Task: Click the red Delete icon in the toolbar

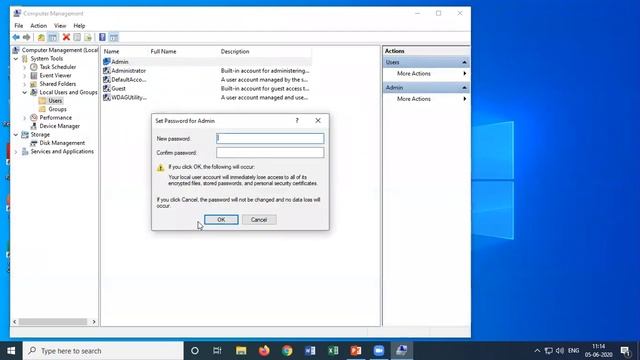Action: point(66,38)
